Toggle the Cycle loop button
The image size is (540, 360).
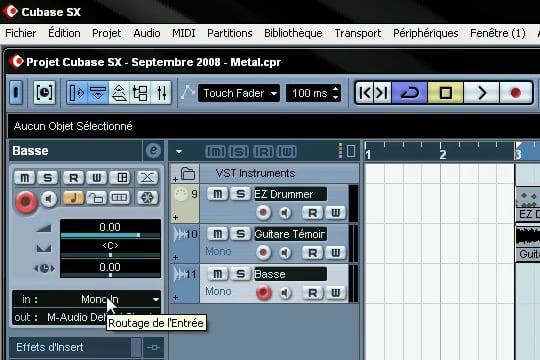(x=409, y=93)
